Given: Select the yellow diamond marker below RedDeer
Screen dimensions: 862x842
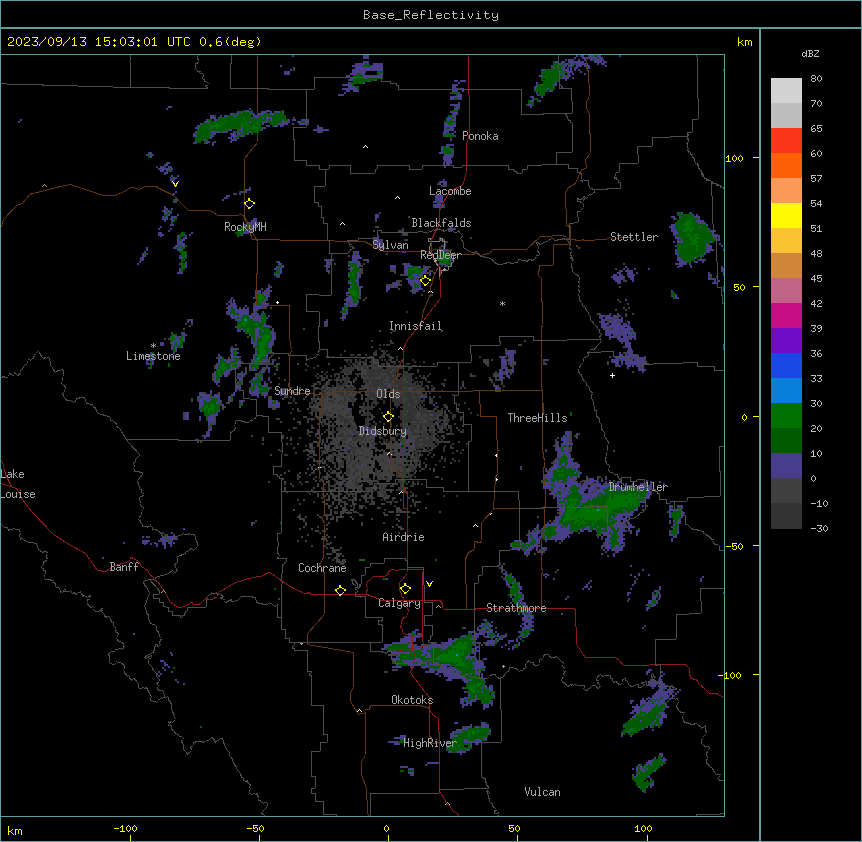Looking at the screenshot, I should point(425,281).
